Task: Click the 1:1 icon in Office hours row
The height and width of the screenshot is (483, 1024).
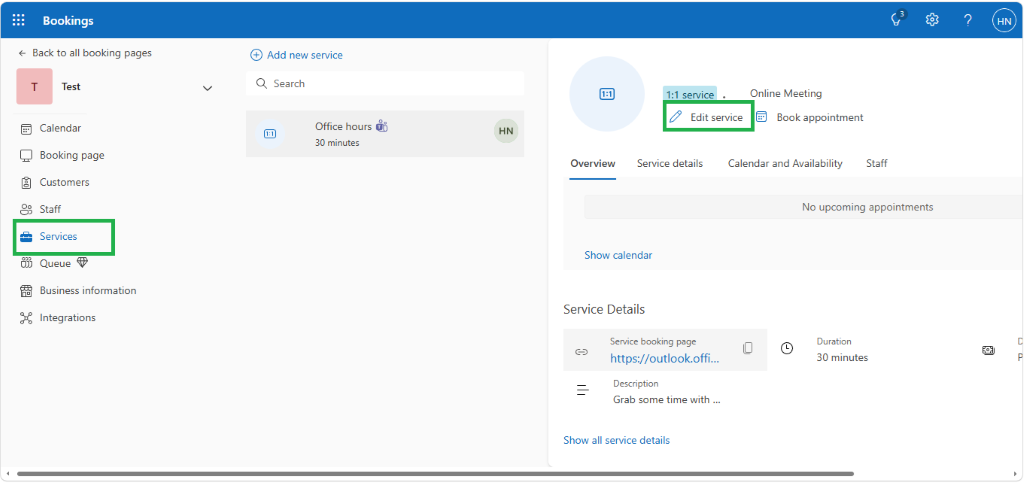Action: [x=270, y=134]
